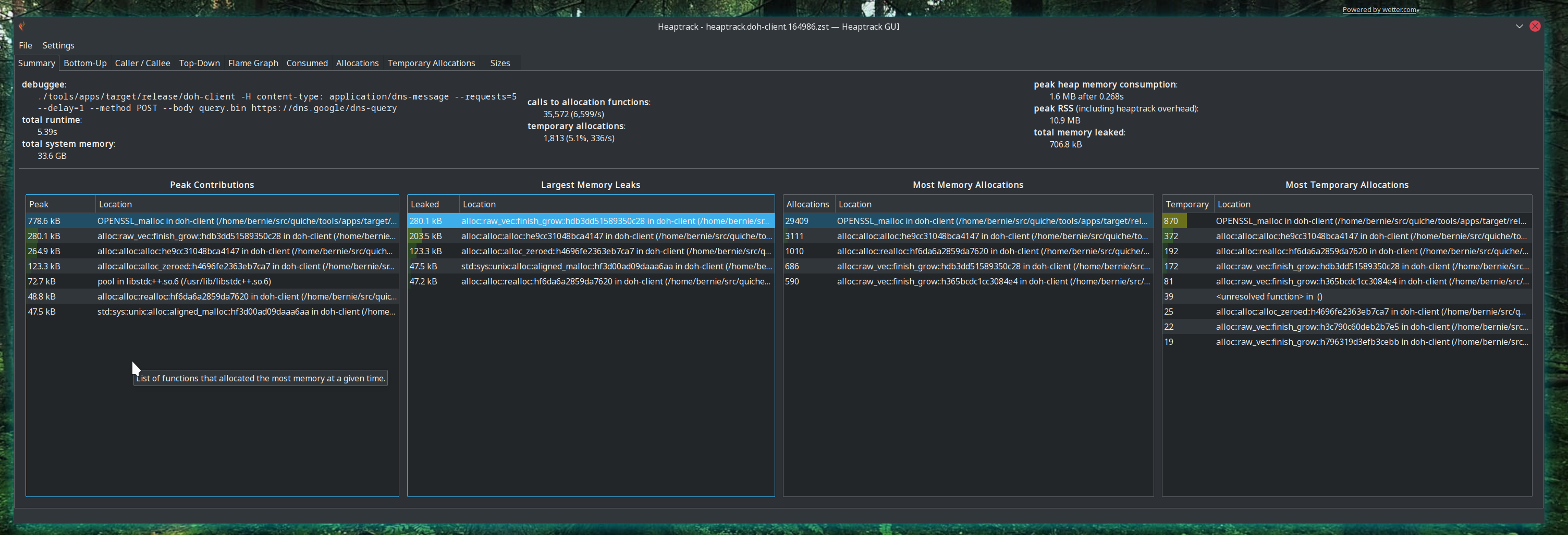Select the 203.5 kB leaked alloc row
The height and width of the screenshot is (535, 1568).
pyautogui.click(x=591, y=237)
